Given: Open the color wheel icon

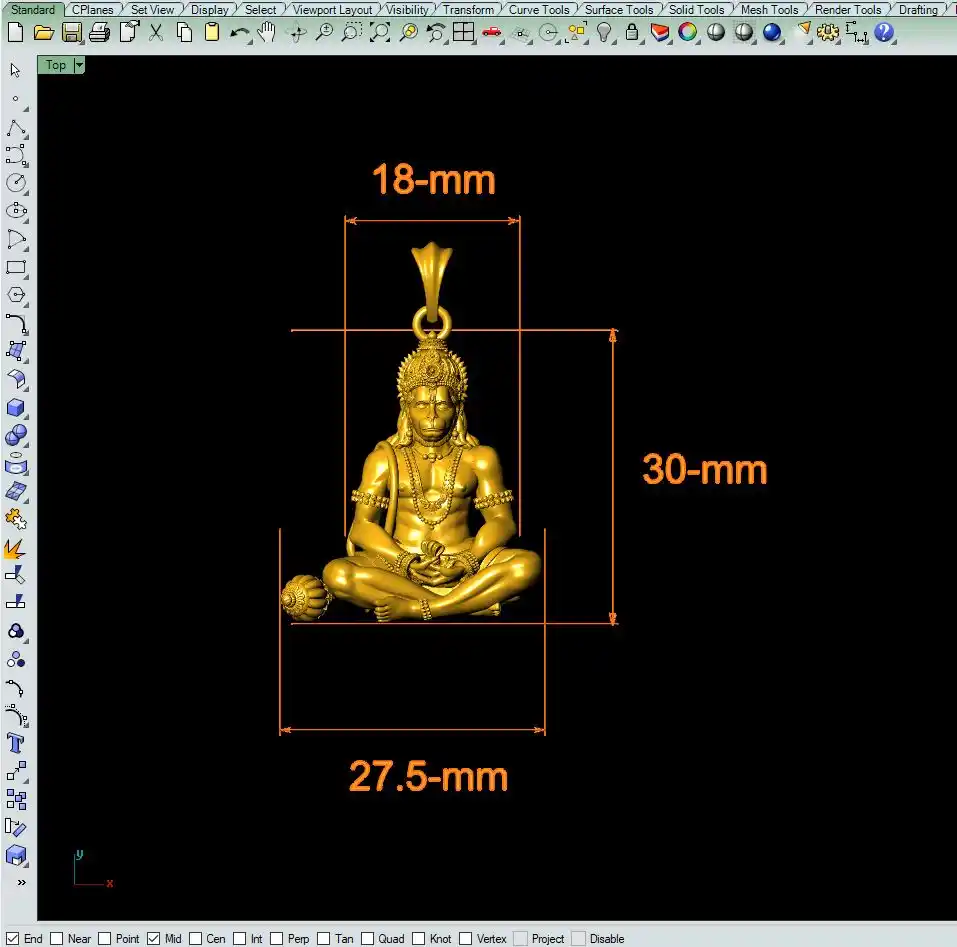Looking at the screenshot, I should [x=688, y=33].
